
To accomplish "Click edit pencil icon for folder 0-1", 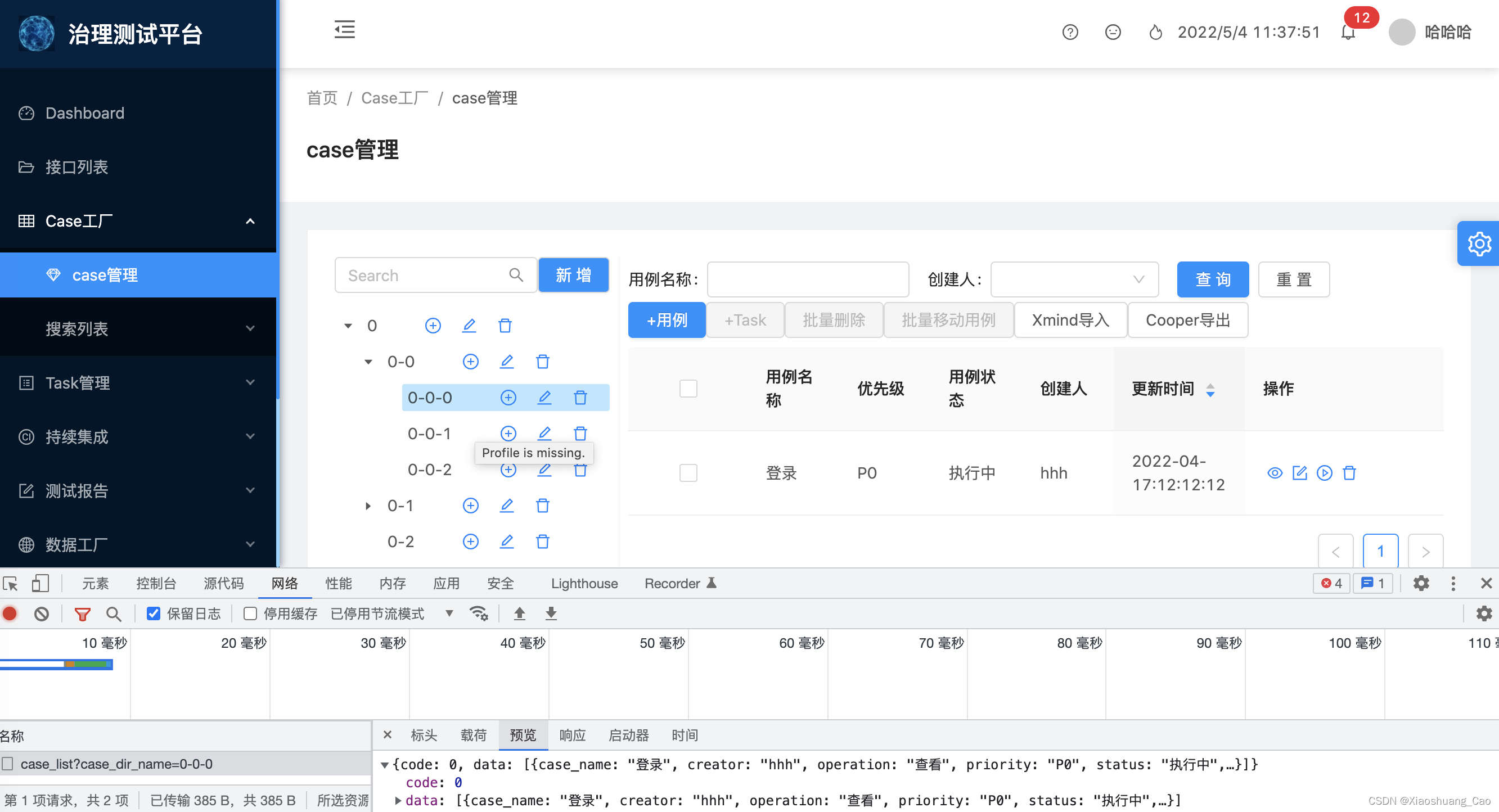I will [x=506, y=506].
